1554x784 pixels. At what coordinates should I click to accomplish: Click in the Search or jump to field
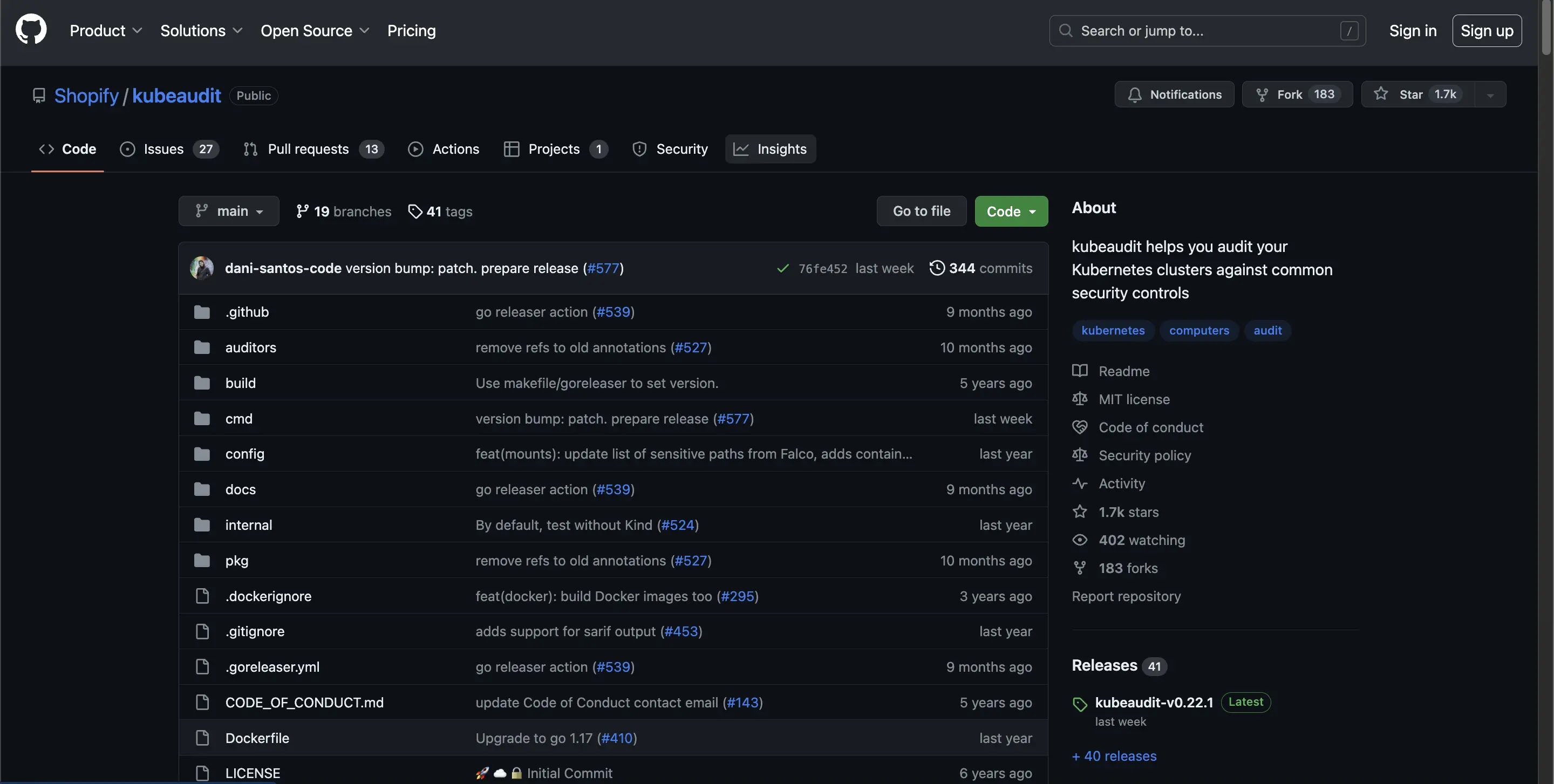(x=1208, y=30)
